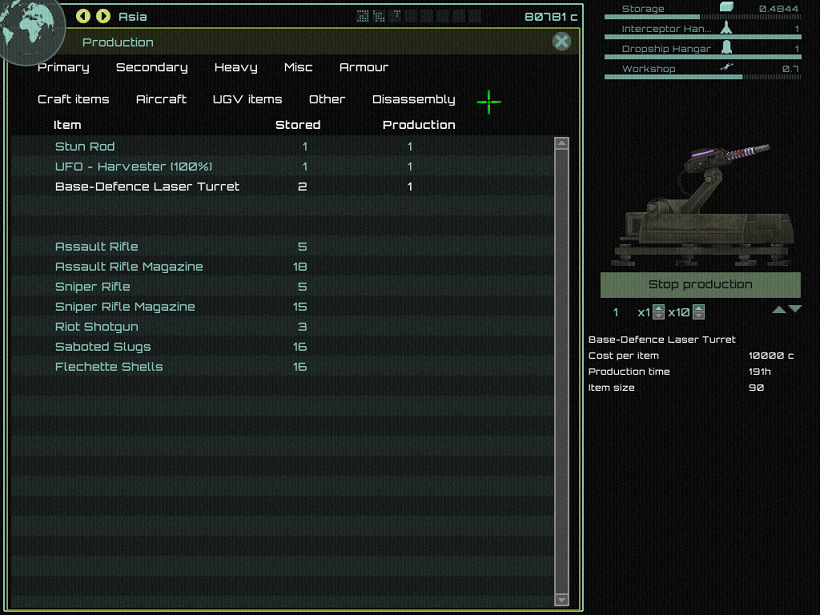Click the Production column header
The image size is (820, 615).
419,125
